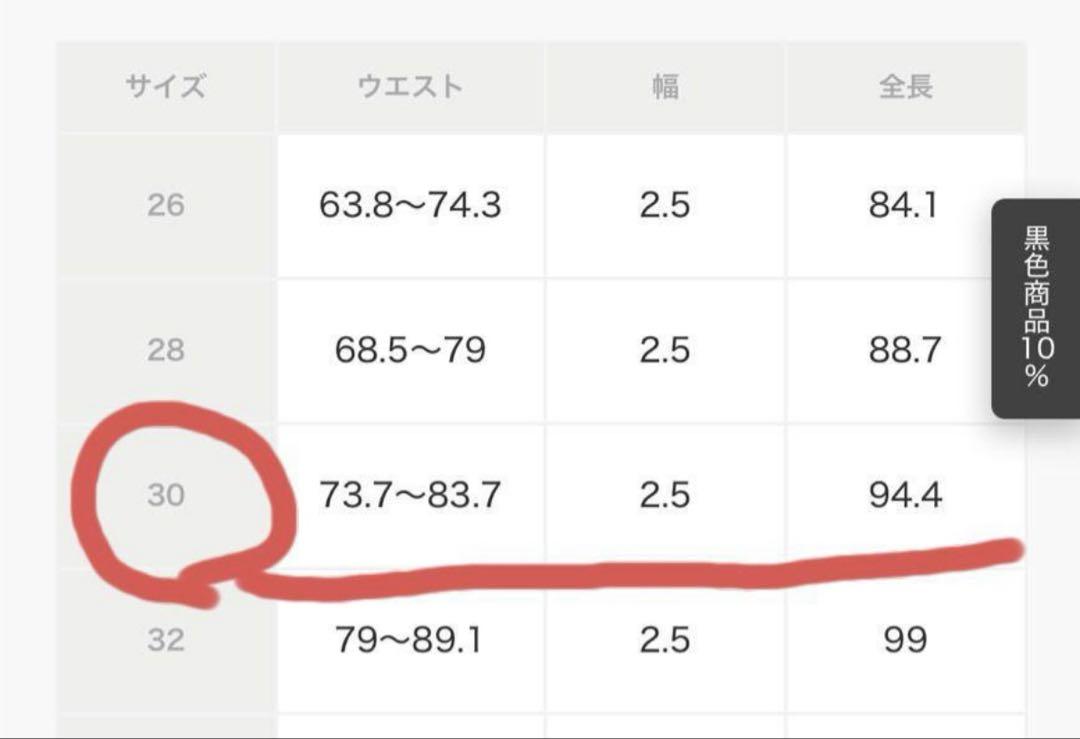Image resolution: width=1080 pixels, height=739 pixels.
Task: Select size 32 row label
Action: click(x=165, y=640)
